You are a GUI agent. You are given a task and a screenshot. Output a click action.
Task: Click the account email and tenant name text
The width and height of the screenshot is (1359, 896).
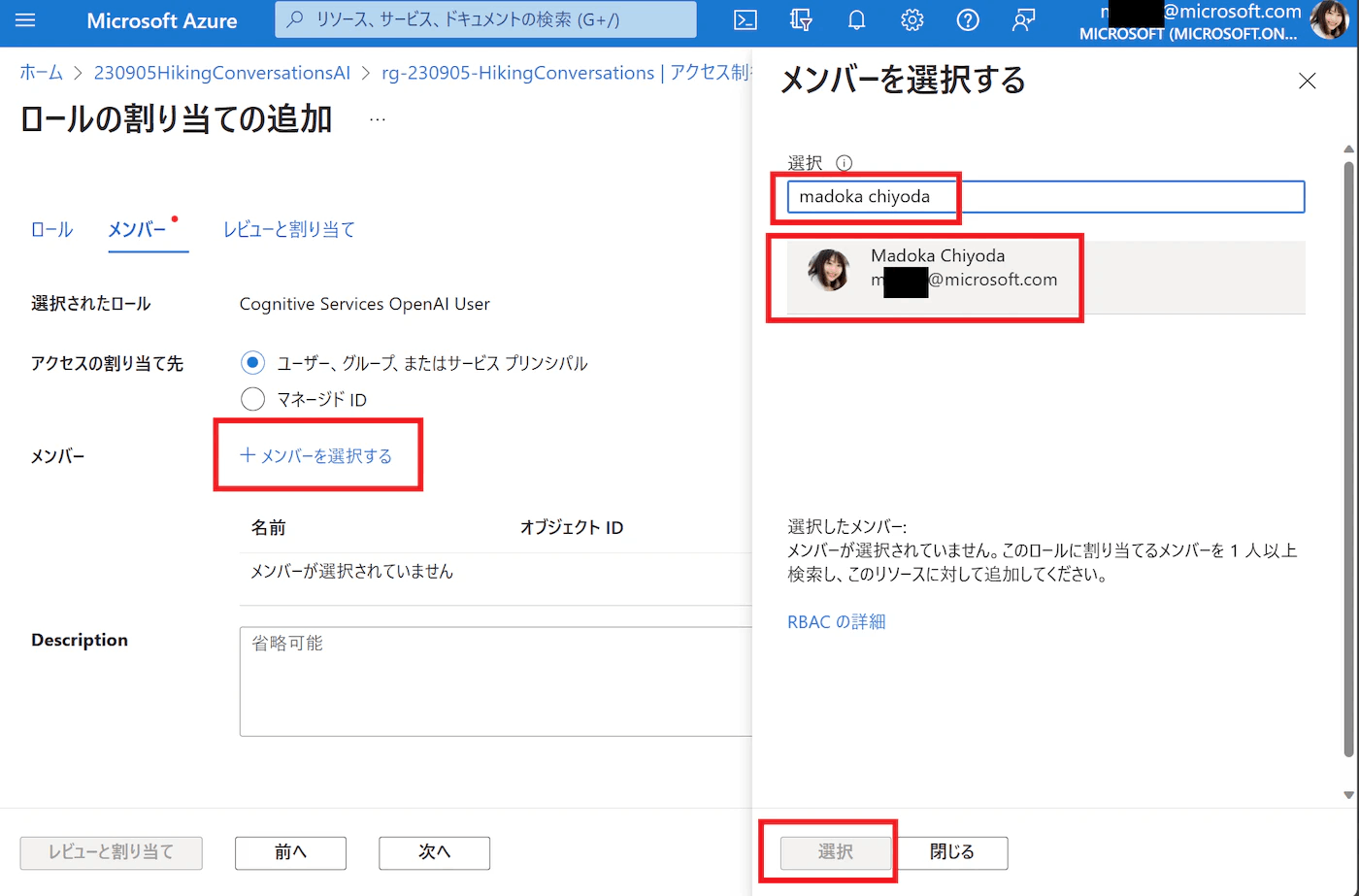coord(1189,21)
